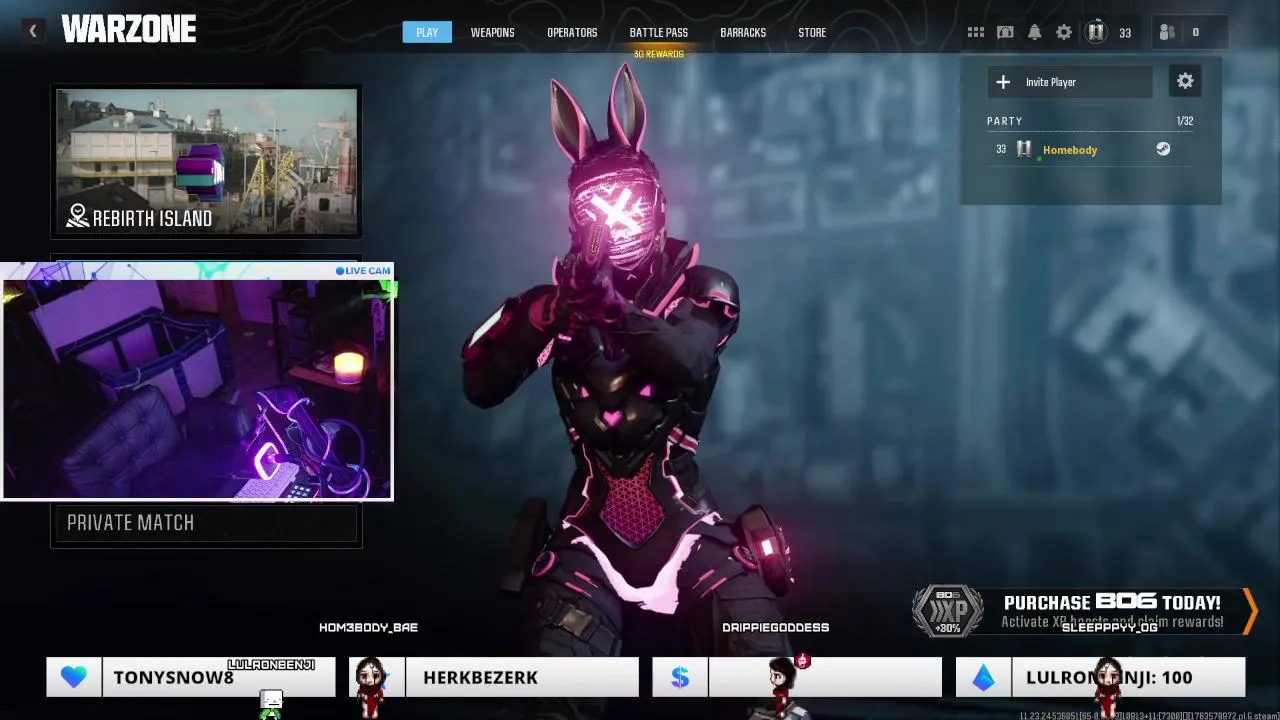Image resolution: width=1280 pixels, height=720 pixels.
Task: Click the dollar sign icon in stream bar
Action: click(x=680, y=677)
